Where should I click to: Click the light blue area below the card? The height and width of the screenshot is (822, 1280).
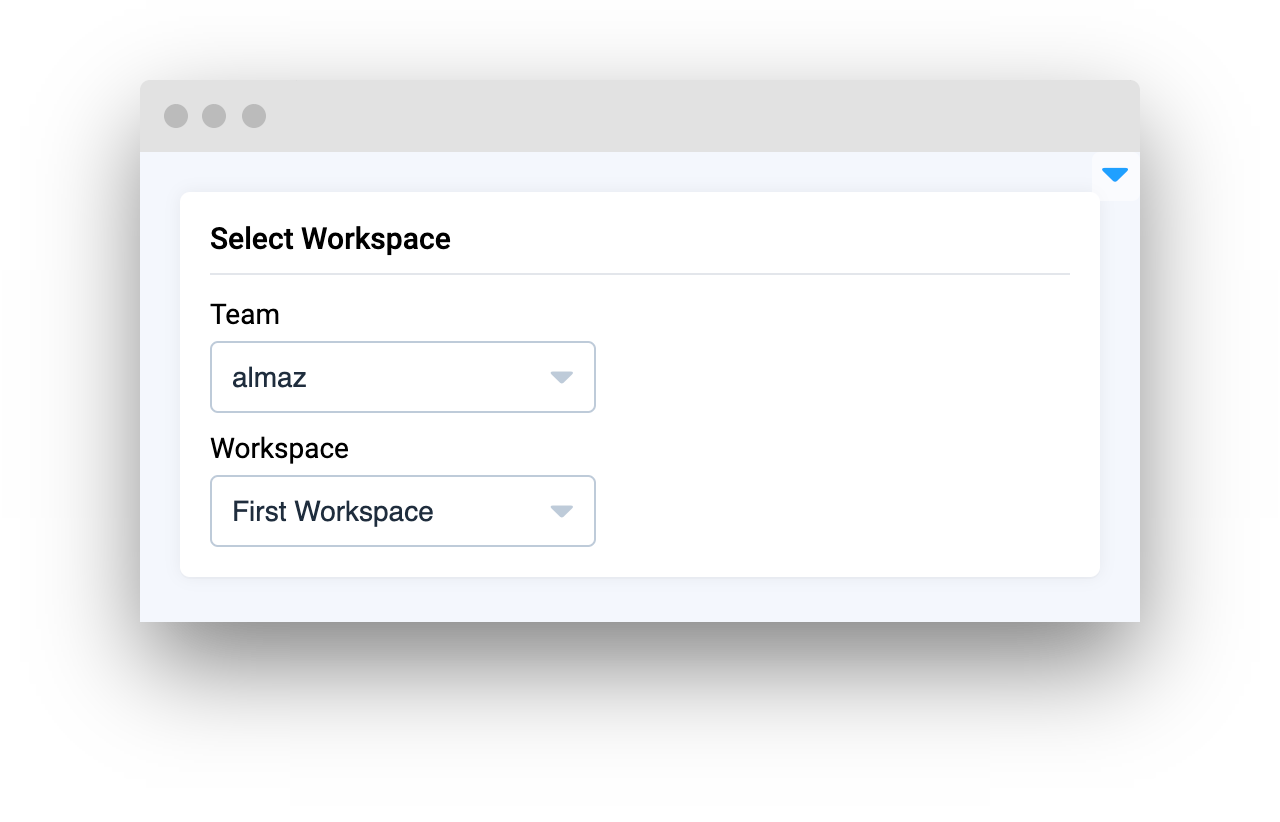pos(640,600)
